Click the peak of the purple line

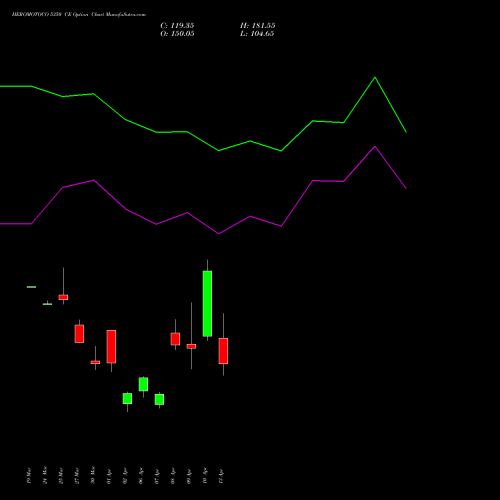[375, 146]
